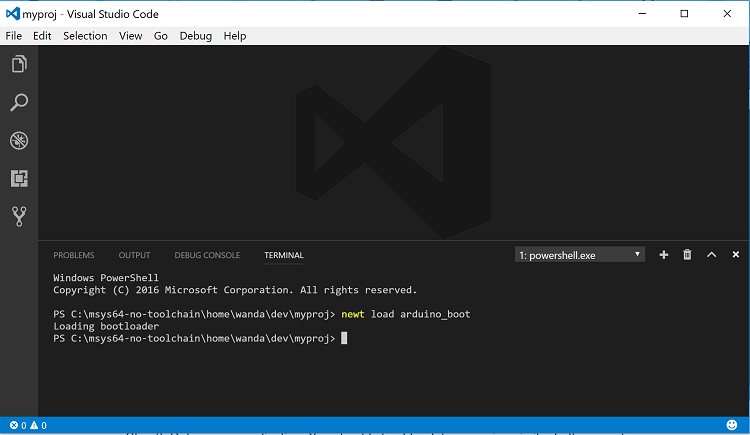Screen dimensions: 750x435
Task: Focus the terminal cursor at the last prompt
Action: click(344, 338)
